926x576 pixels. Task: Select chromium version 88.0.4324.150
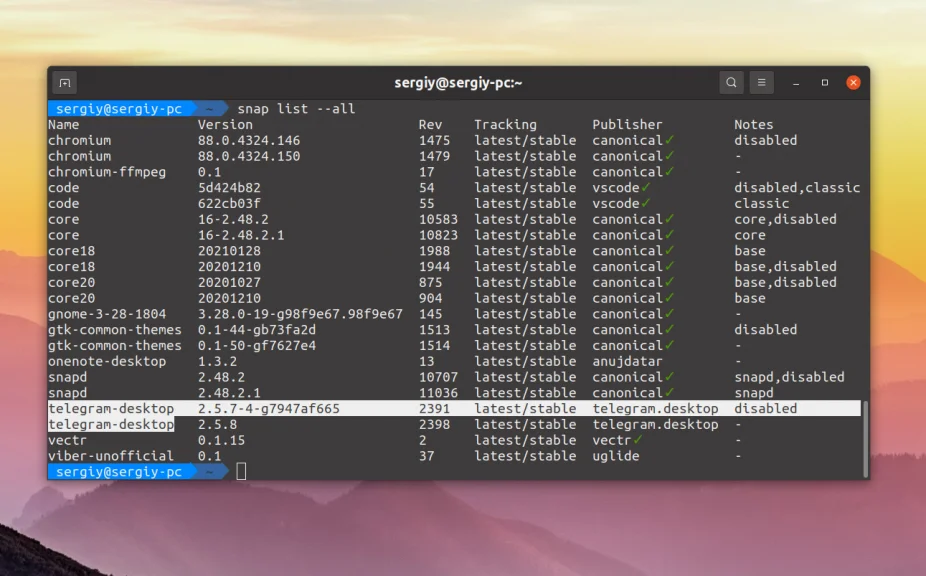(246, 155)
